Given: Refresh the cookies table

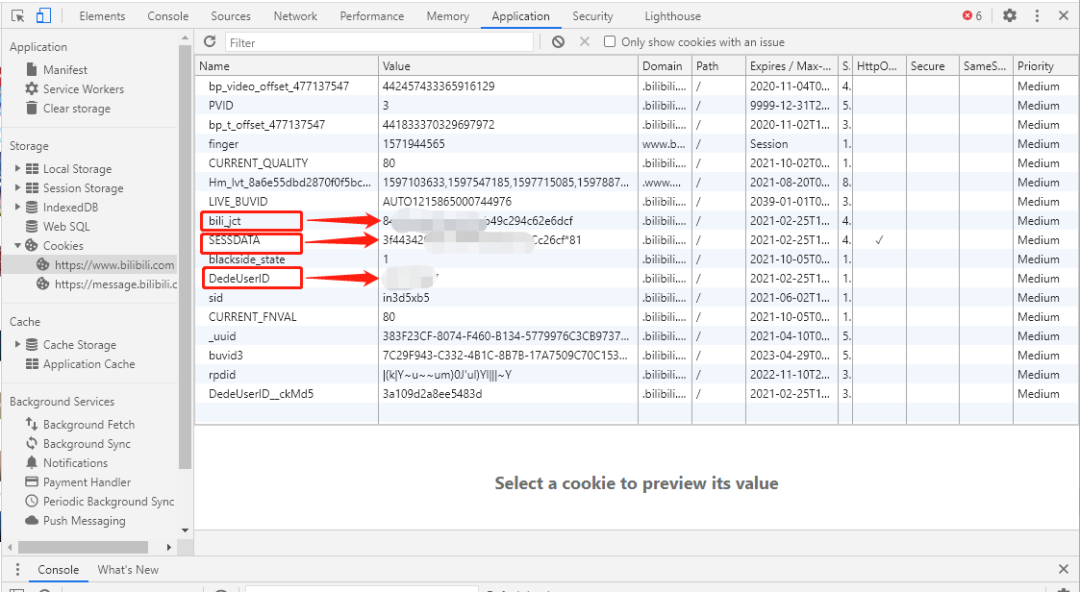Looking at the screenshot, I should [x=210, y=41].
